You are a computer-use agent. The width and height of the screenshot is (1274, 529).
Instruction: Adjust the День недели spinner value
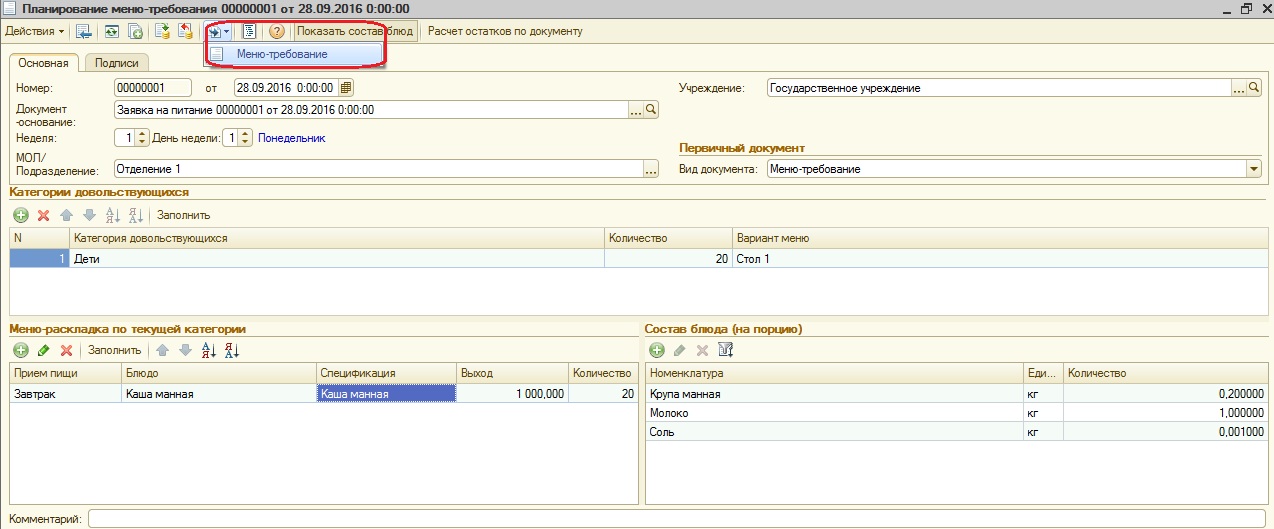[245, 138]
